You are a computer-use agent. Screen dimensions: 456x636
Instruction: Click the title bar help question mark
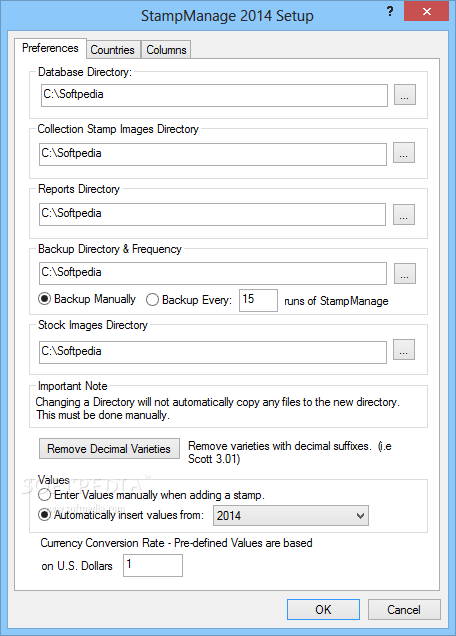(390, 11)
